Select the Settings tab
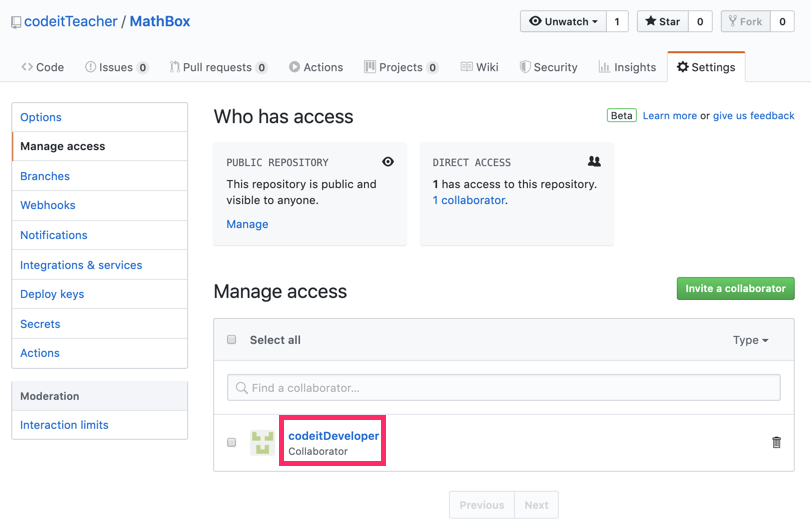This screenshot has height=526, width=811. tap(706, 67)
